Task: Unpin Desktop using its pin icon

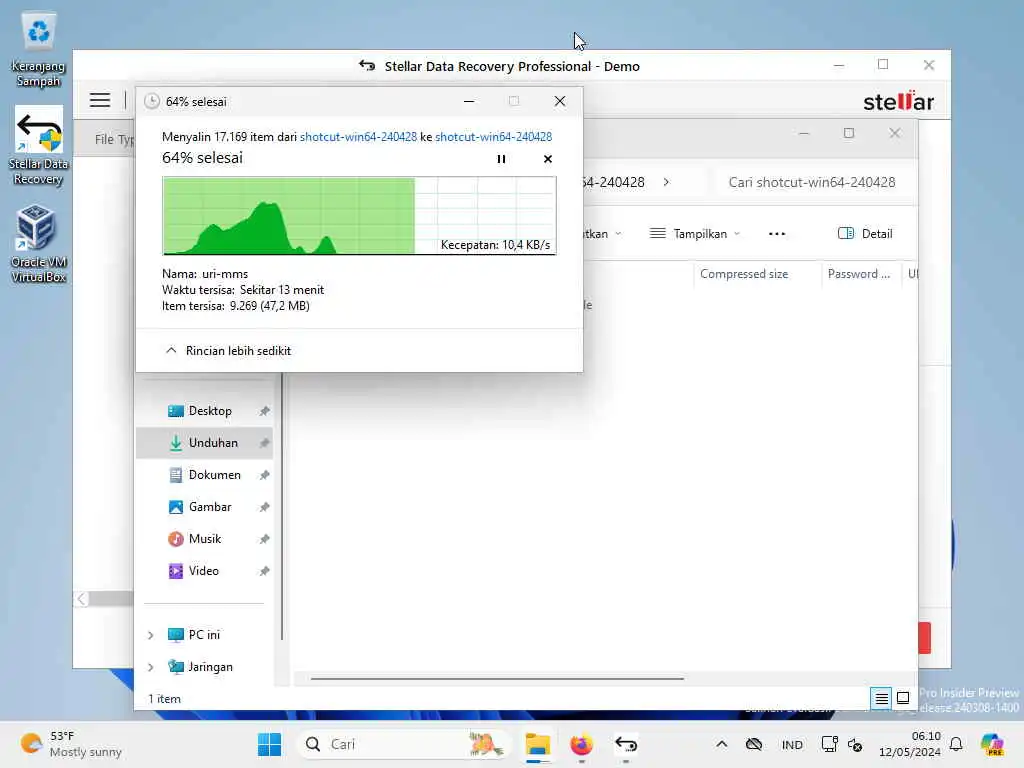Action: [264, 411]
